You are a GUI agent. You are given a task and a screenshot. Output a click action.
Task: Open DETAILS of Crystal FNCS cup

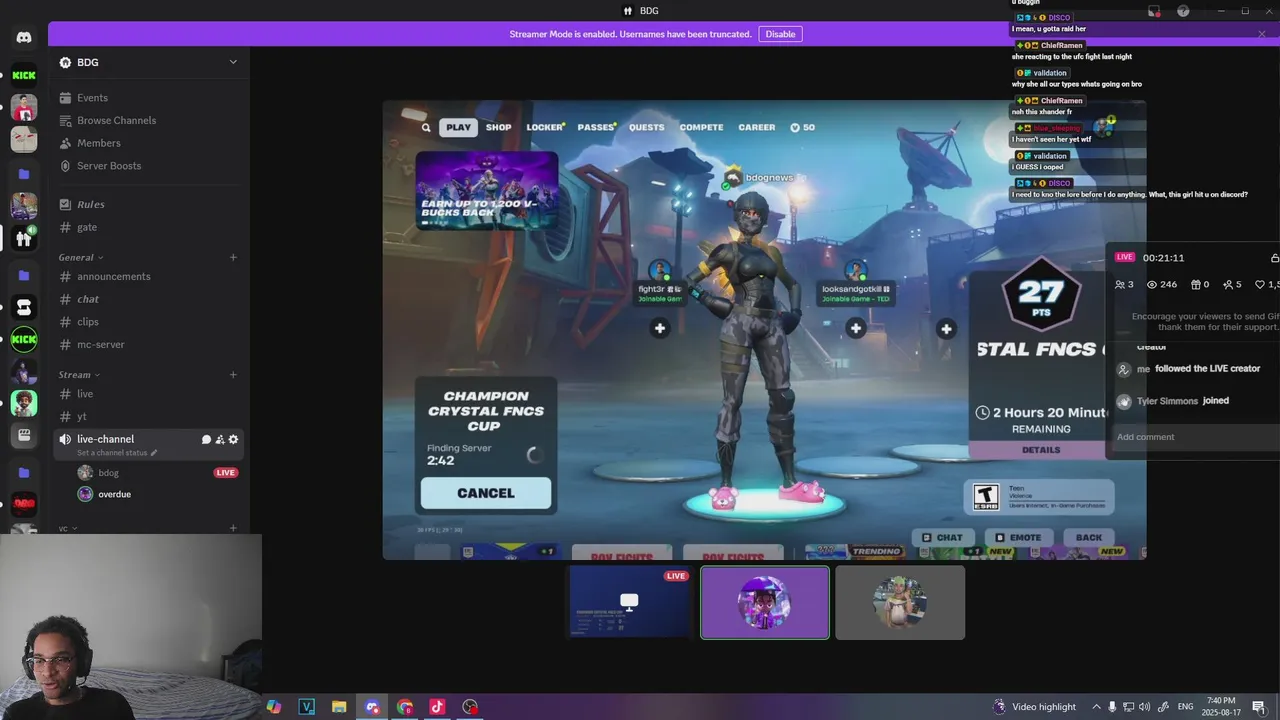pyautogui.click(x=1041, y=450)
